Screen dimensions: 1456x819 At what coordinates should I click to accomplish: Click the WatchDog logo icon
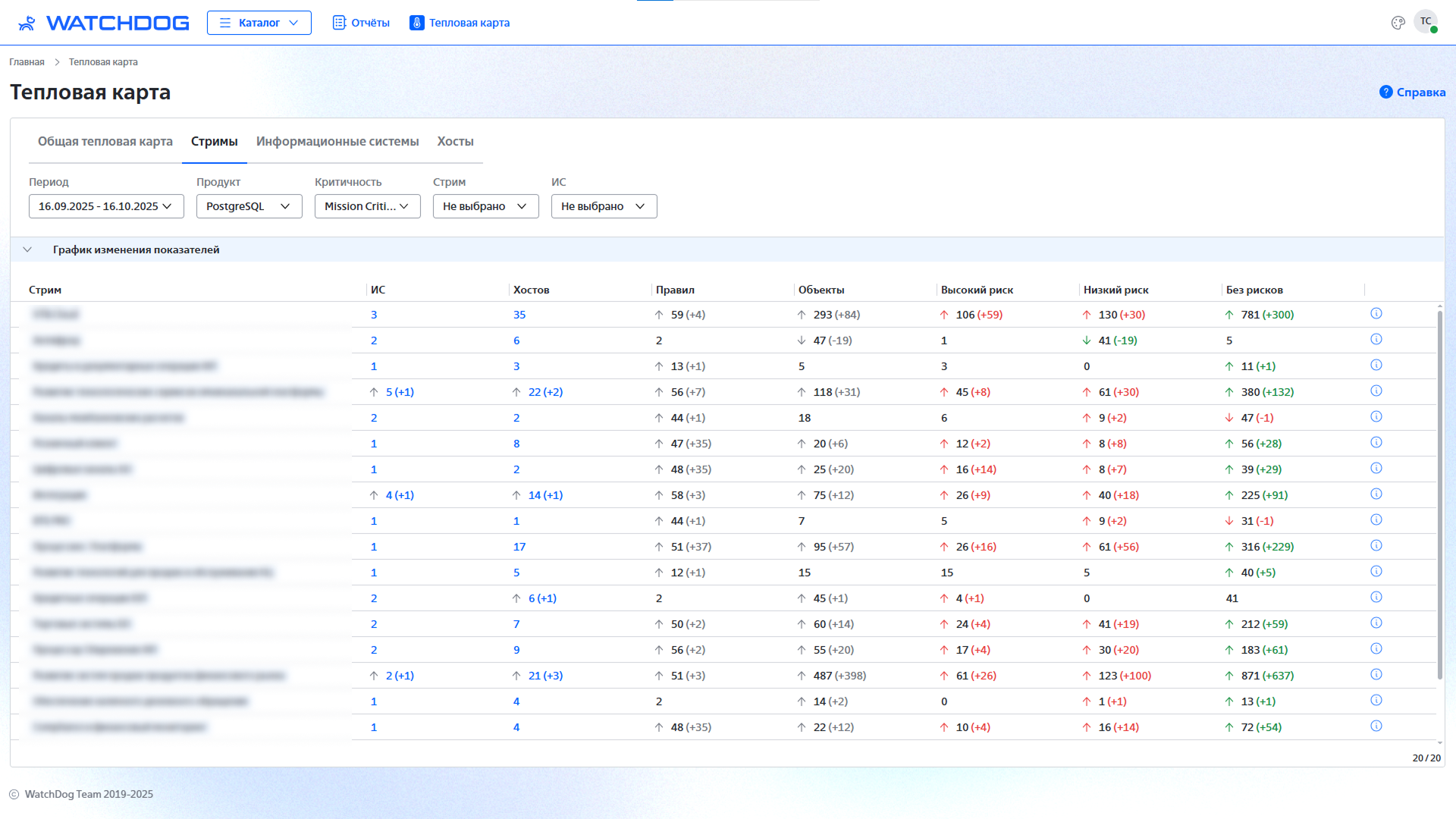click(x=27, y=23)
